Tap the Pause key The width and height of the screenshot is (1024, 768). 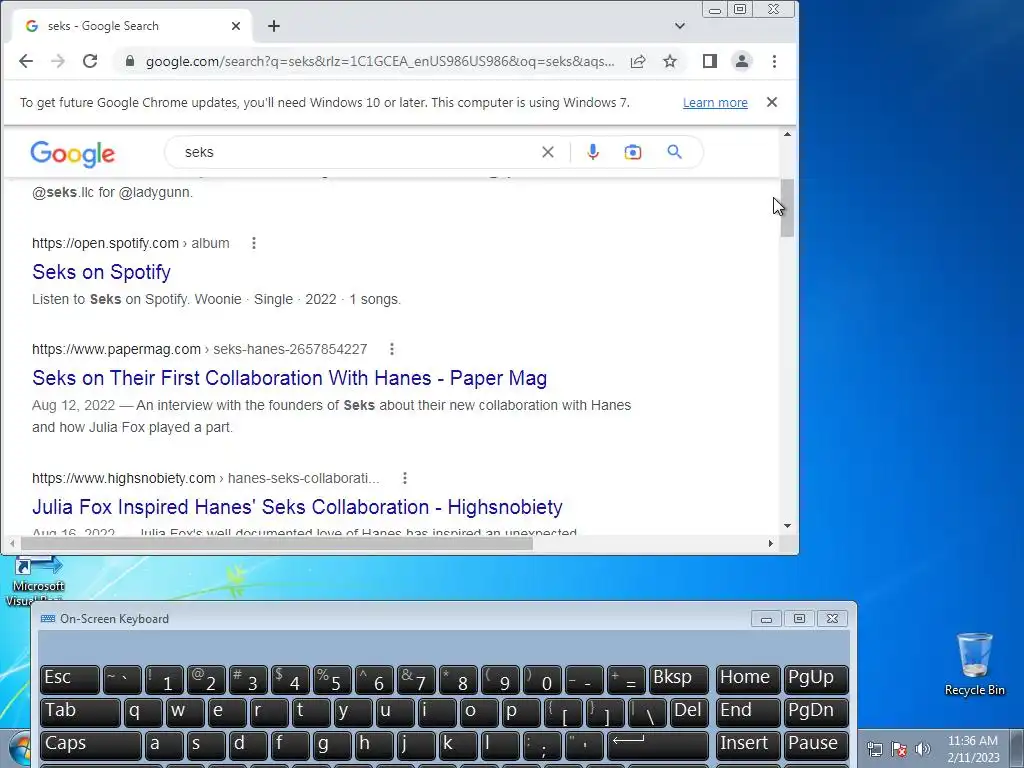pos(816,744)
